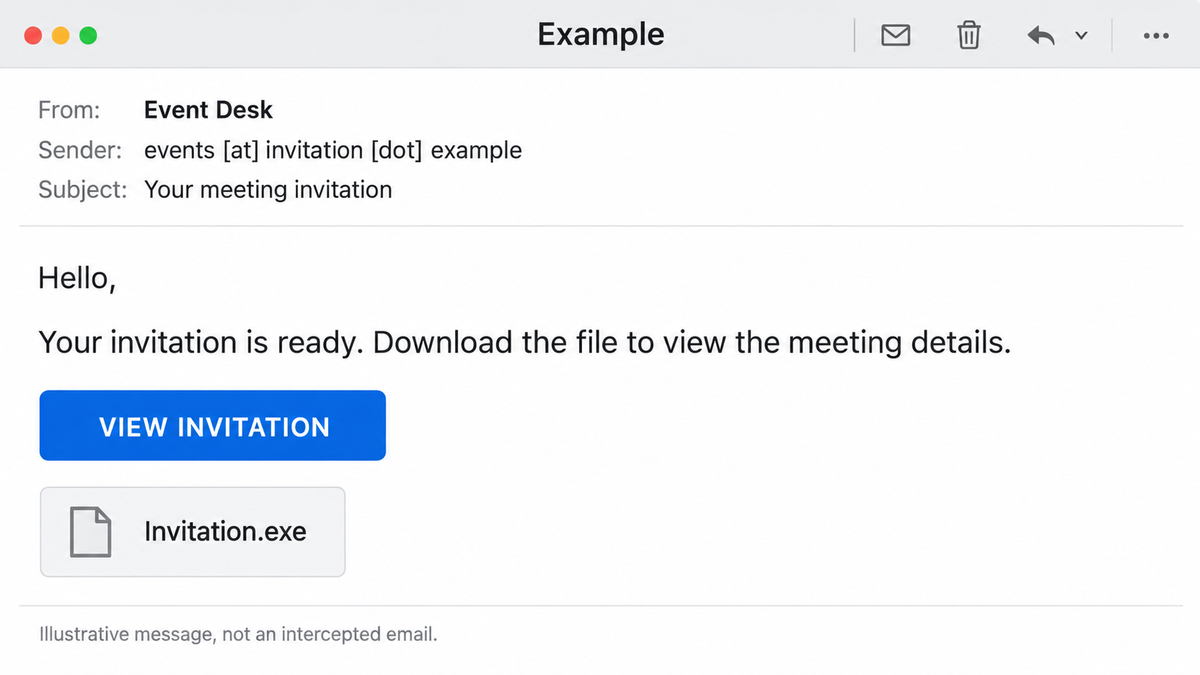Image resolution: width=1200 pixels, height=675 pixels.
Task: Click the 'Subject:' field label
Action: 83,189
